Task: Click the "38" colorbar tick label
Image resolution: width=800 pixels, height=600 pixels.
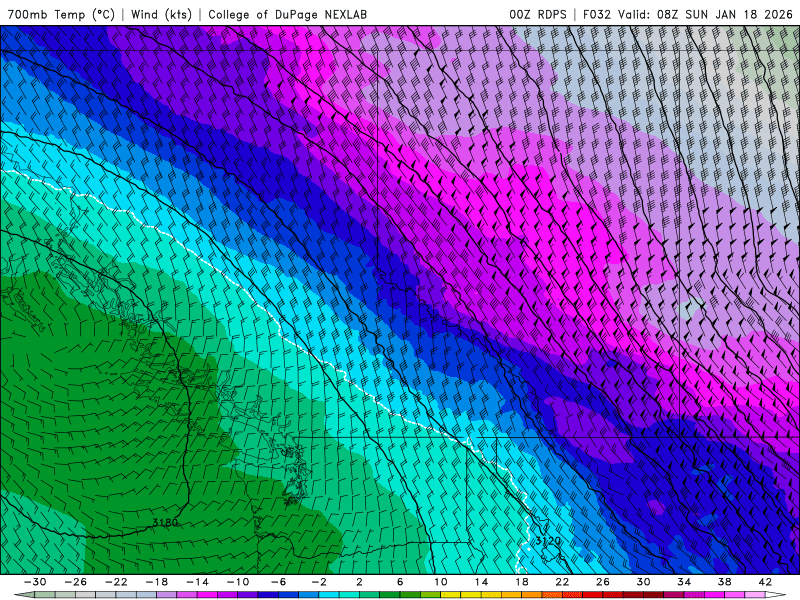Action: 724,582
